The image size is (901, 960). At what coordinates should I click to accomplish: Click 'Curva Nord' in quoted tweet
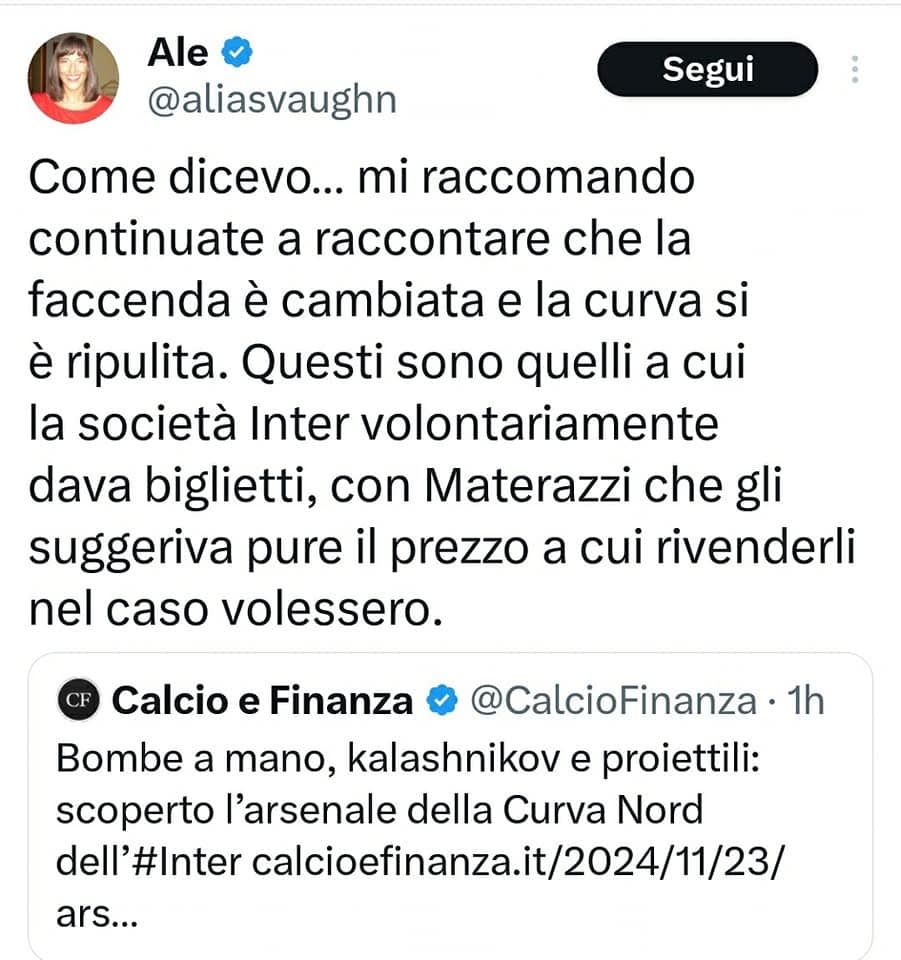[603, 810]
